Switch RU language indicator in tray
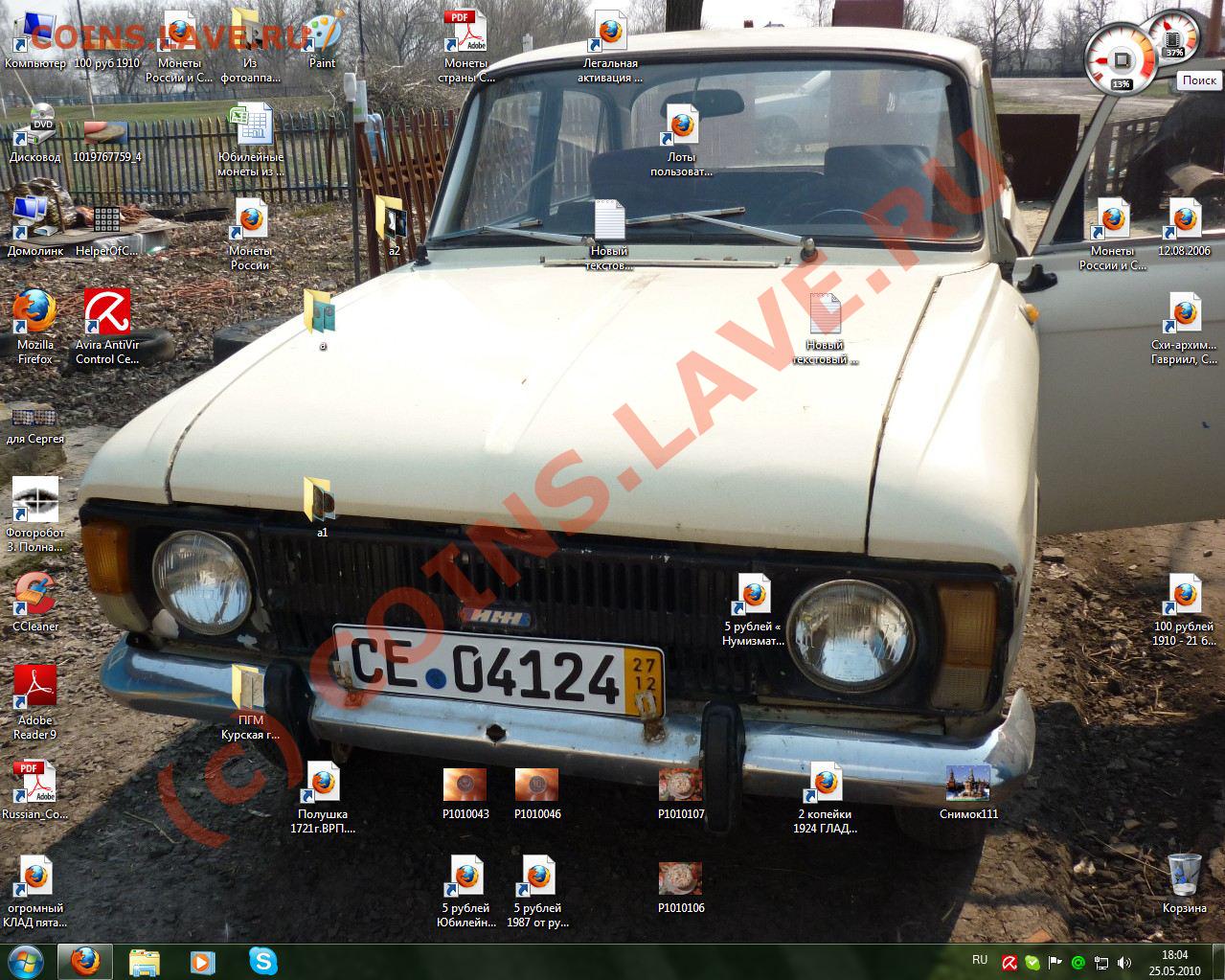Viewport: 1225px width, 980px height. pyautogui.click(x=980, y=960)
